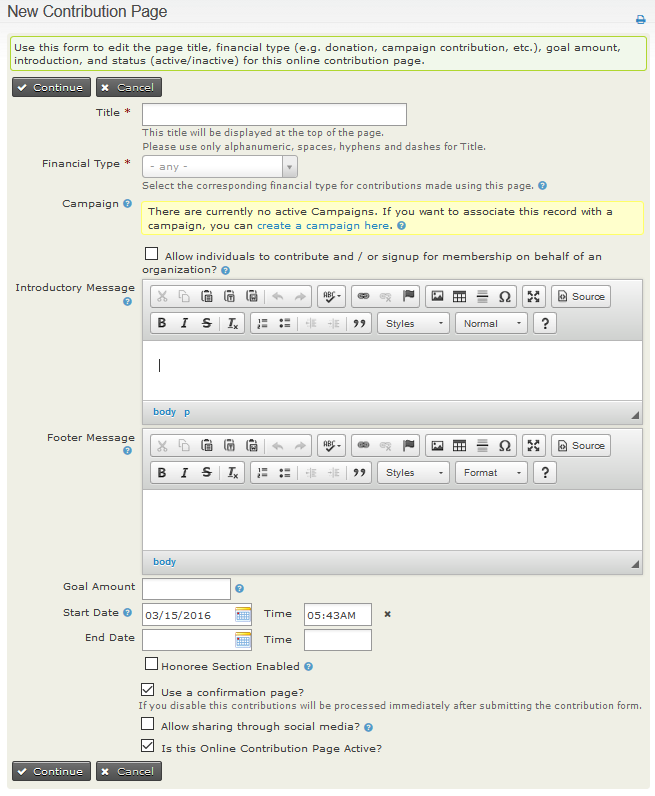Enable the Honoree Section checkbox
The width and height of the screenshot is (655, 796).
pyautogui.click(x=151, y=664)
